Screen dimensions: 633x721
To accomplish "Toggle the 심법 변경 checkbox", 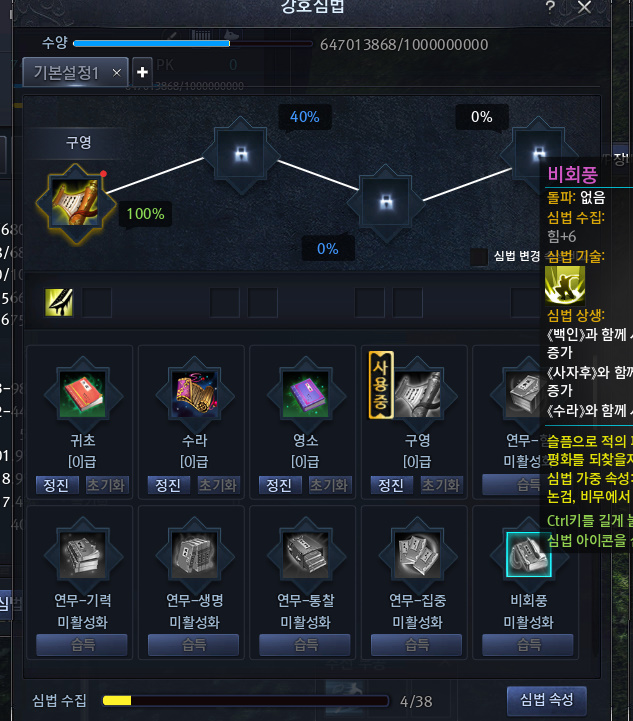I will [479, 256].
